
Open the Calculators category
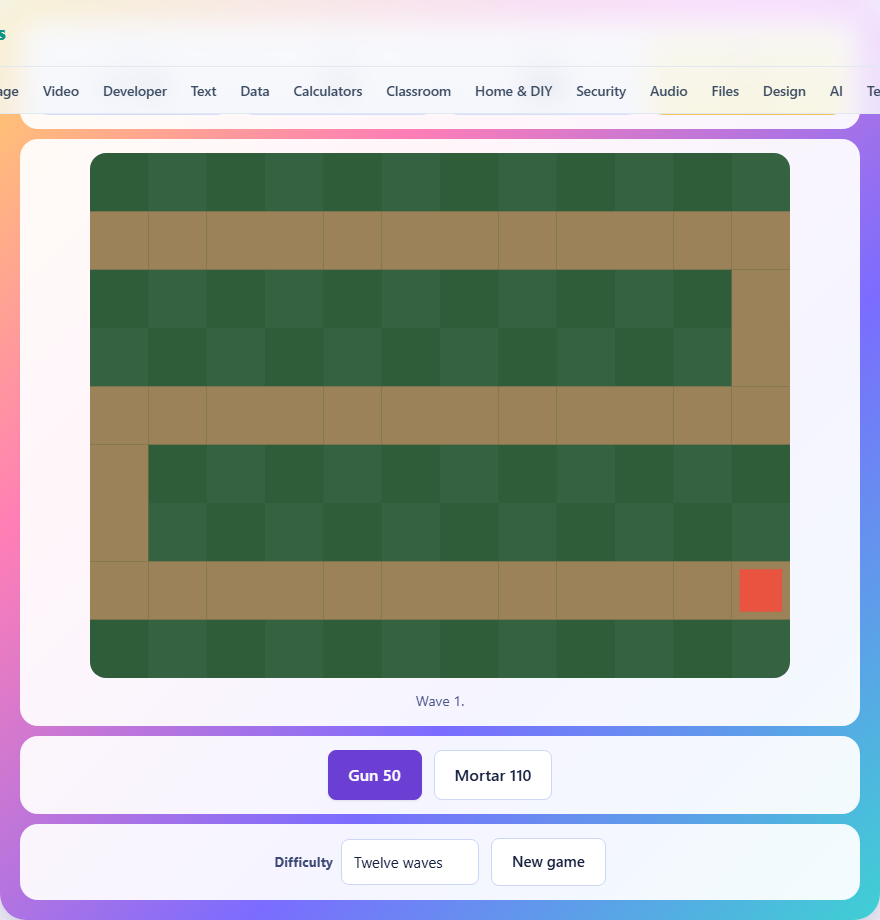click(328, 92)
